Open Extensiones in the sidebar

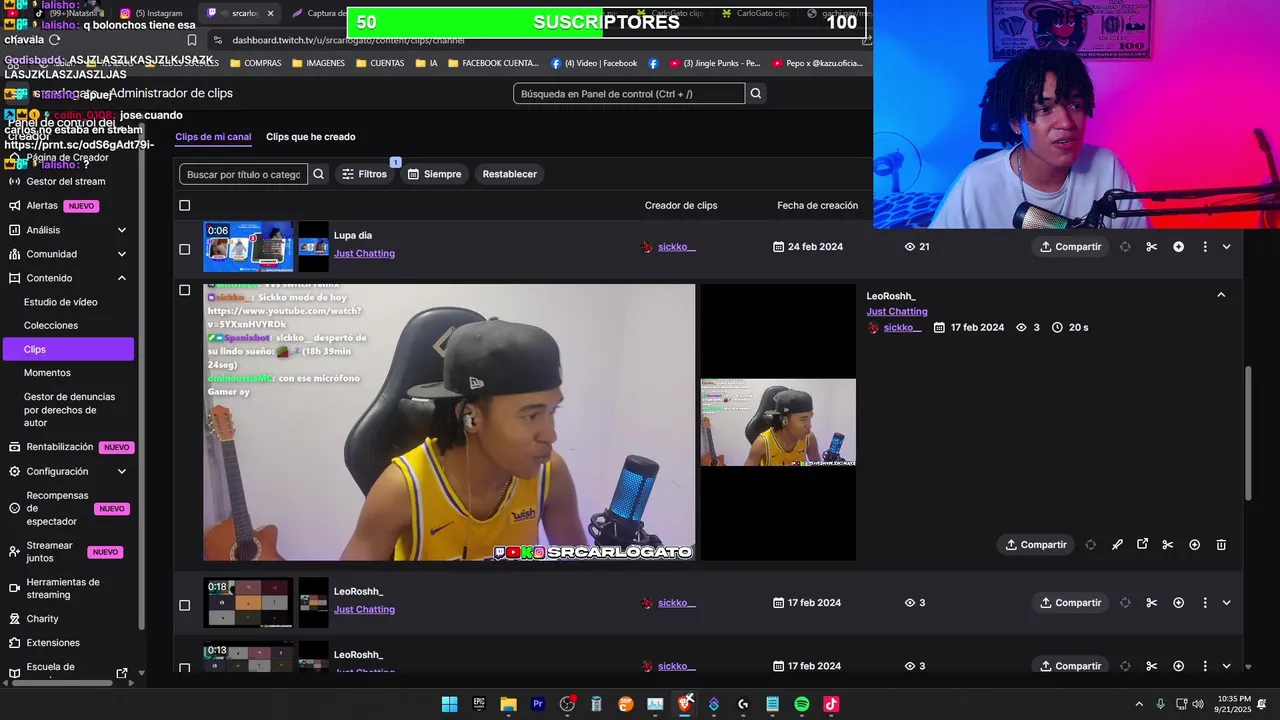click(53, 643)
